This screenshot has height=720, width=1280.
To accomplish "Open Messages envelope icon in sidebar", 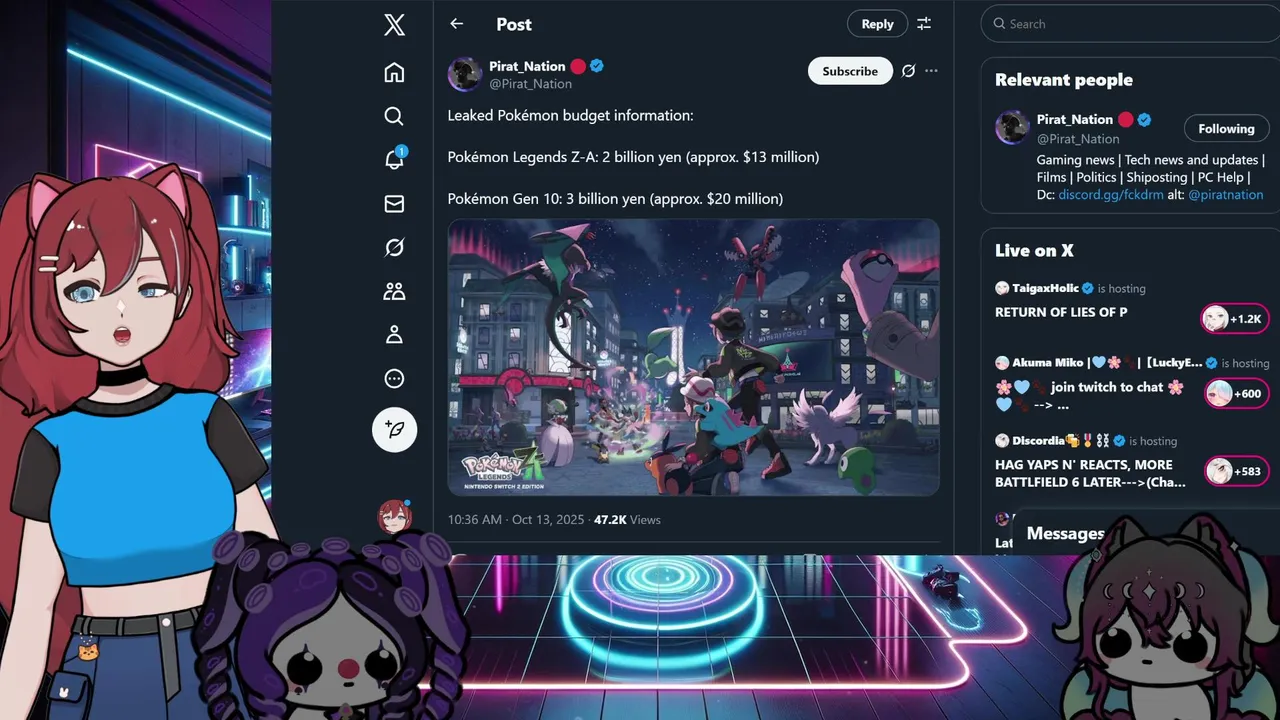I will [x=394, y=204].
